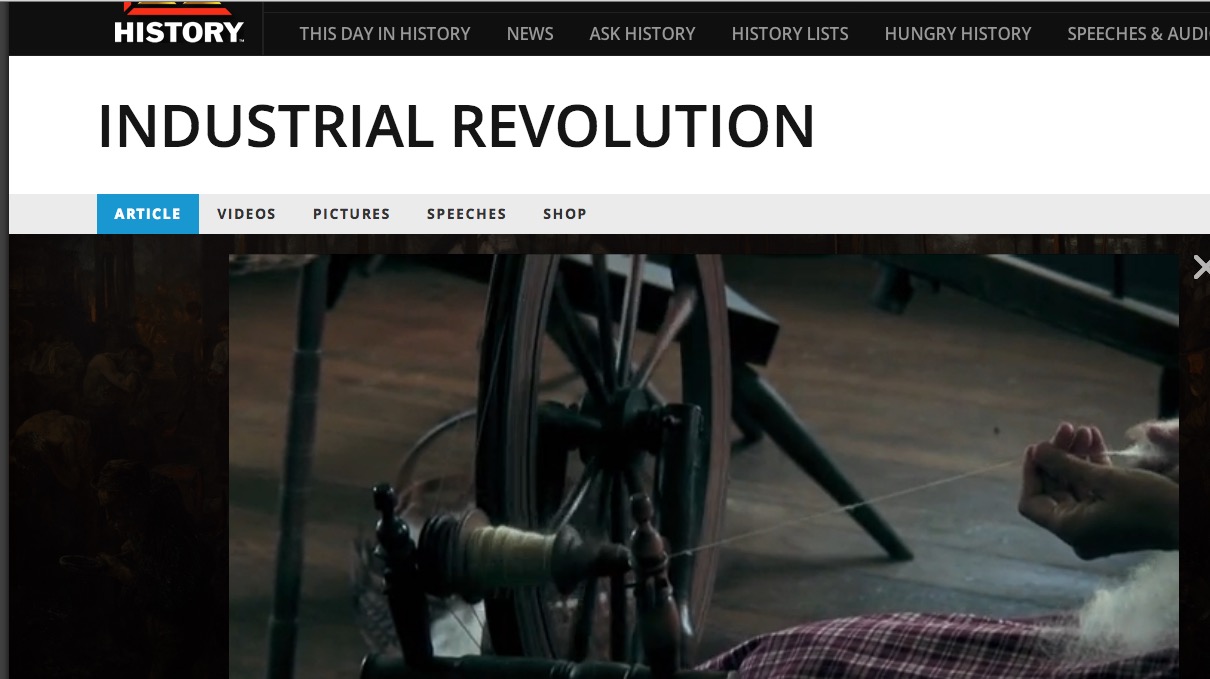Click the dimmed background left of the video
The width and height of the screenshot is (1210, 679).
119,457
